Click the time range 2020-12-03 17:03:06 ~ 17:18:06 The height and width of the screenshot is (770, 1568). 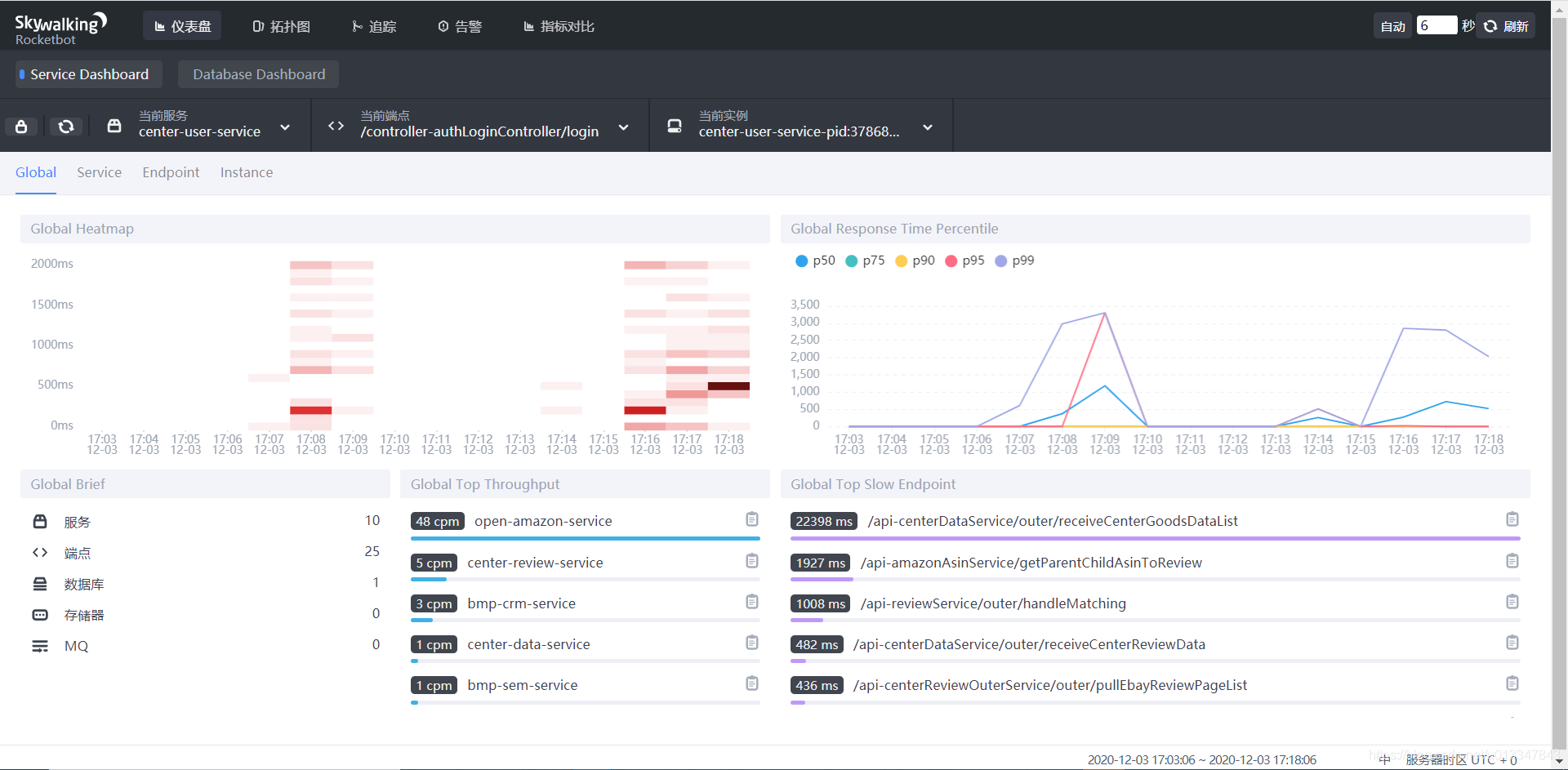[x=1201, y=759]
